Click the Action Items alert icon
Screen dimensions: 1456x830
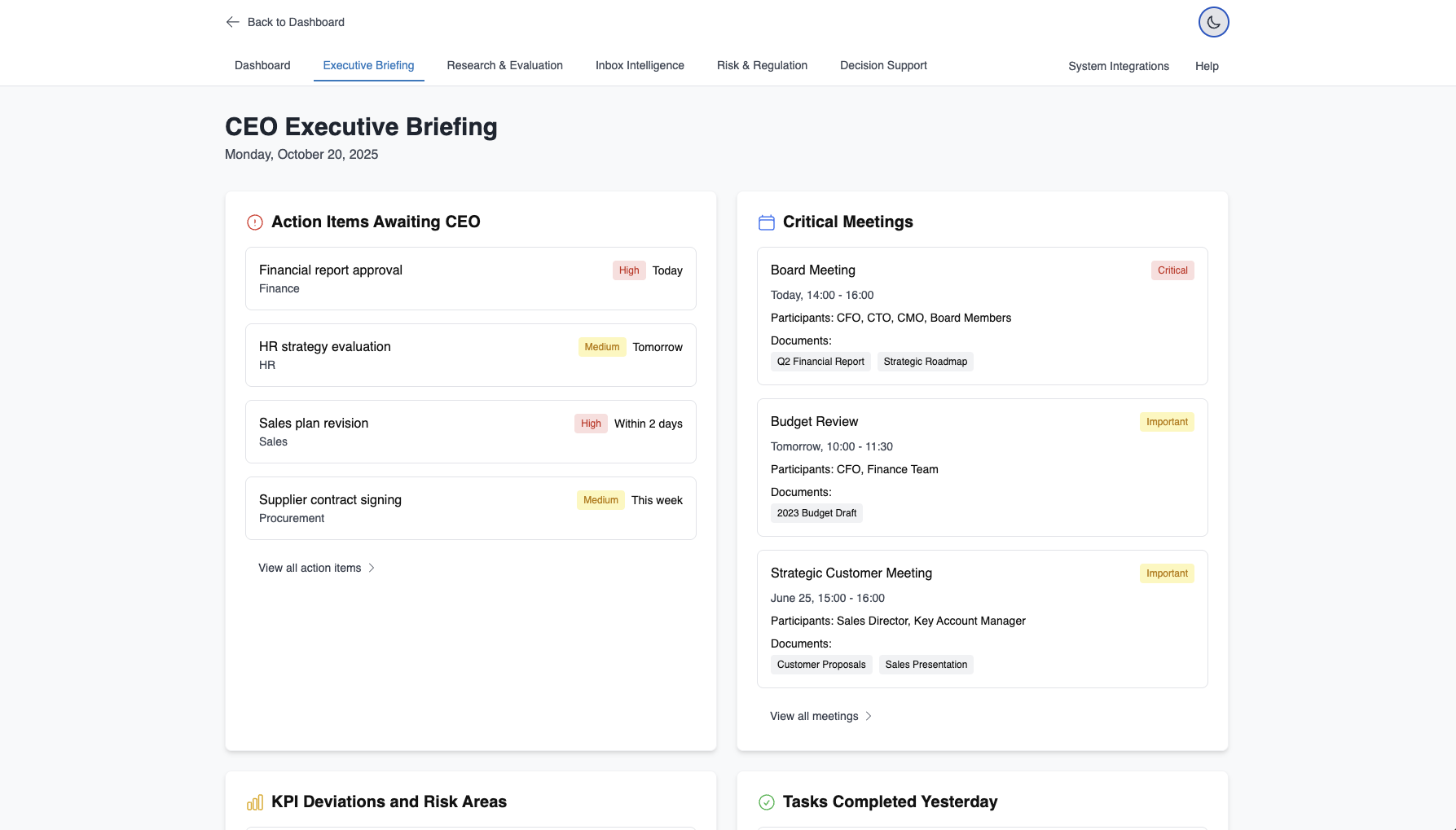click(x=255, y=222)
